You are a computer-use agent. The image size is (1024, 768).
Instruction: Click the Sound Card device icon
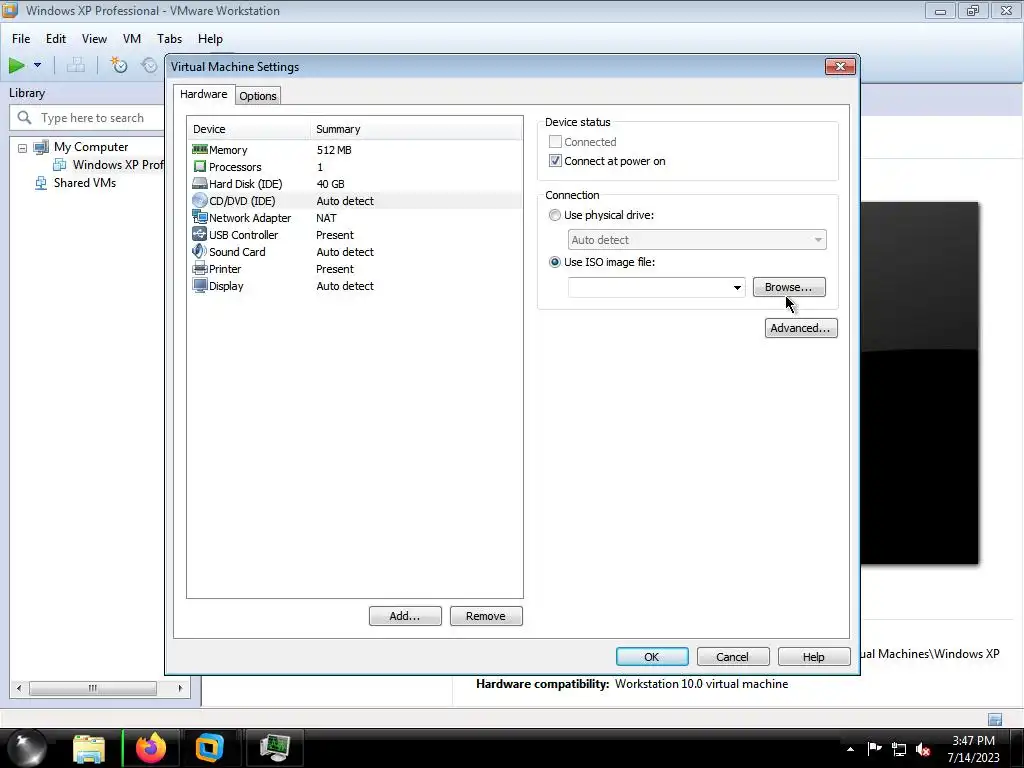pos(200,251)
